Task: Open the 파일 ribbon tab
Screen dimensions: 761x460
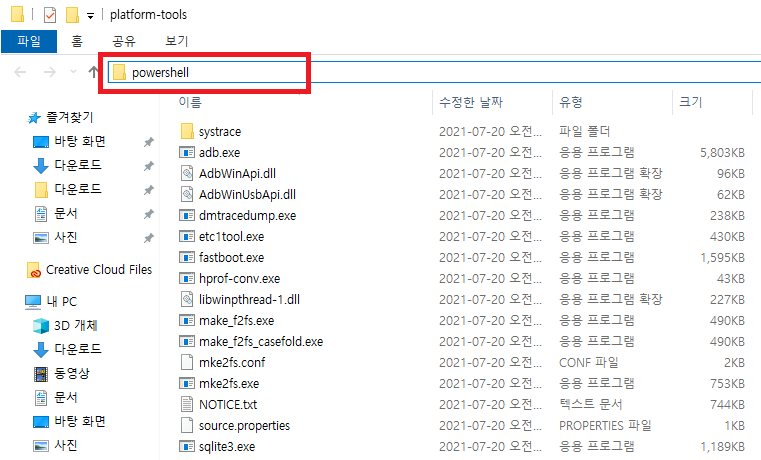Action: [29, 41]
